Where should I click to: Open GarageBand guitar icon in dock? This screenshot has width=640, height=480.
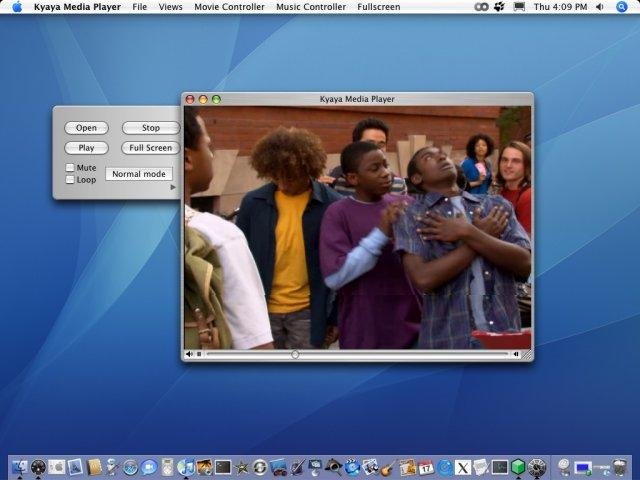coord(388,468)
